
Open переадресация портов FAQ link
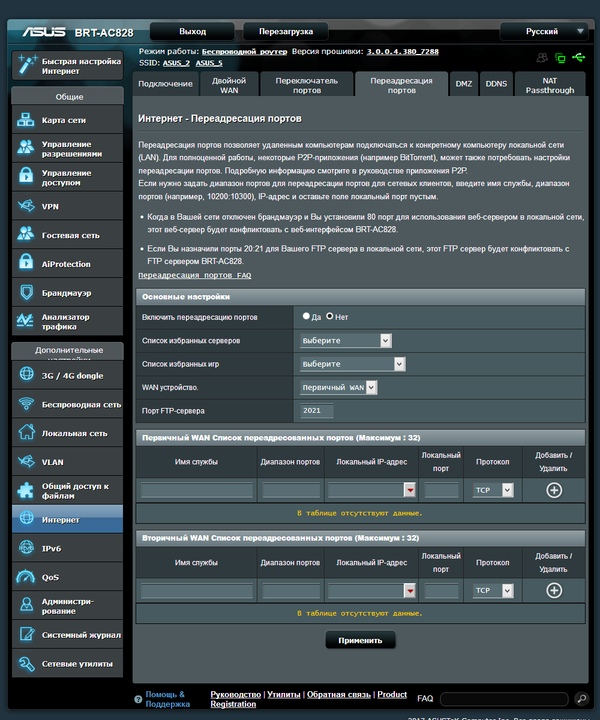195,276
